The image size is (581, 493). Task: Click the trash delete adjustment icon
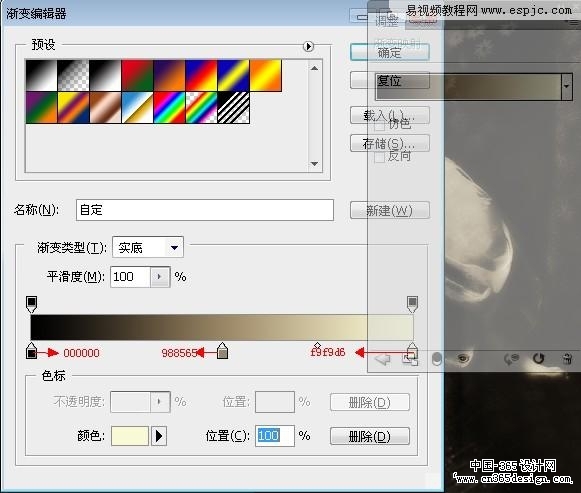click(567, 359)
